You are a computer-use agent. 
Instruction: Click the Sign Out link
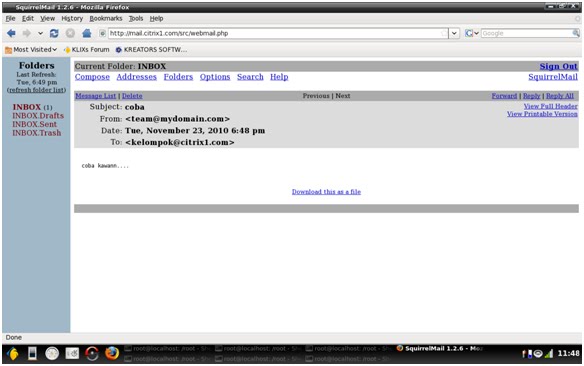[558, 66]
